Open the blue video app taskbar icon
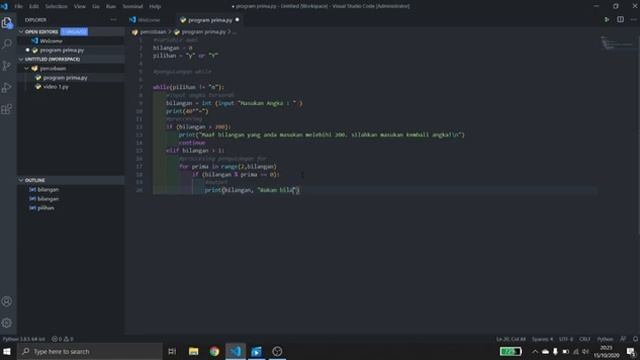 click(x=256, y=351)
